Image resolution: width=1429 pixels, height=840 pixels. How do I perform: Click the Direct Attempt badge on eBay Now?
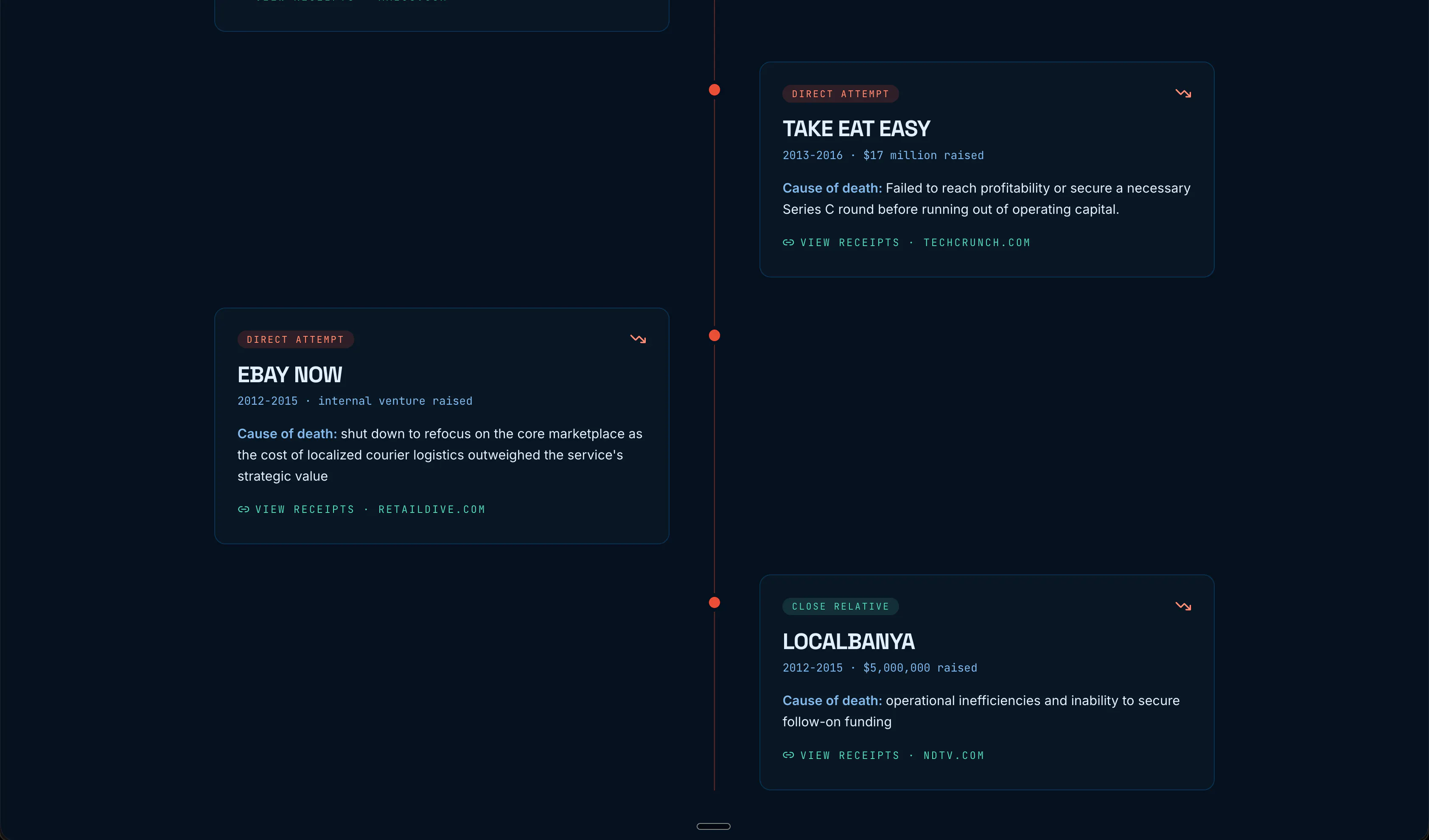[295, 340]
